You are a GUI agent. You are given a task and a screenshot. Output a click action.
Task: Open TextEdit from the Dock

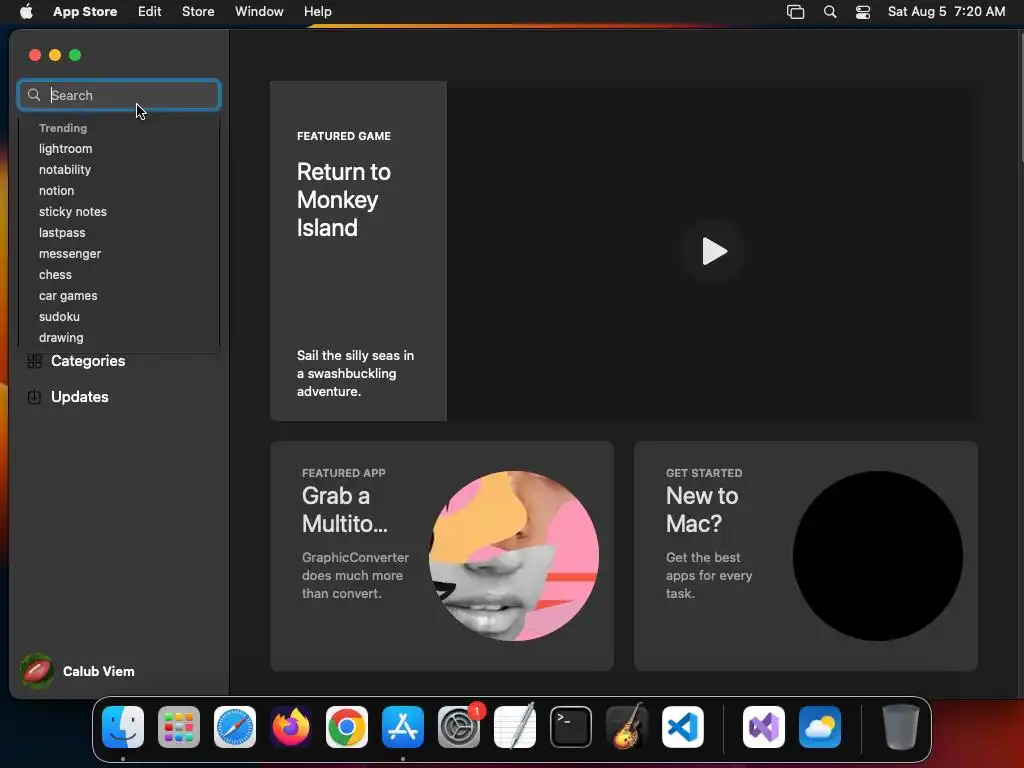point(515,727)
